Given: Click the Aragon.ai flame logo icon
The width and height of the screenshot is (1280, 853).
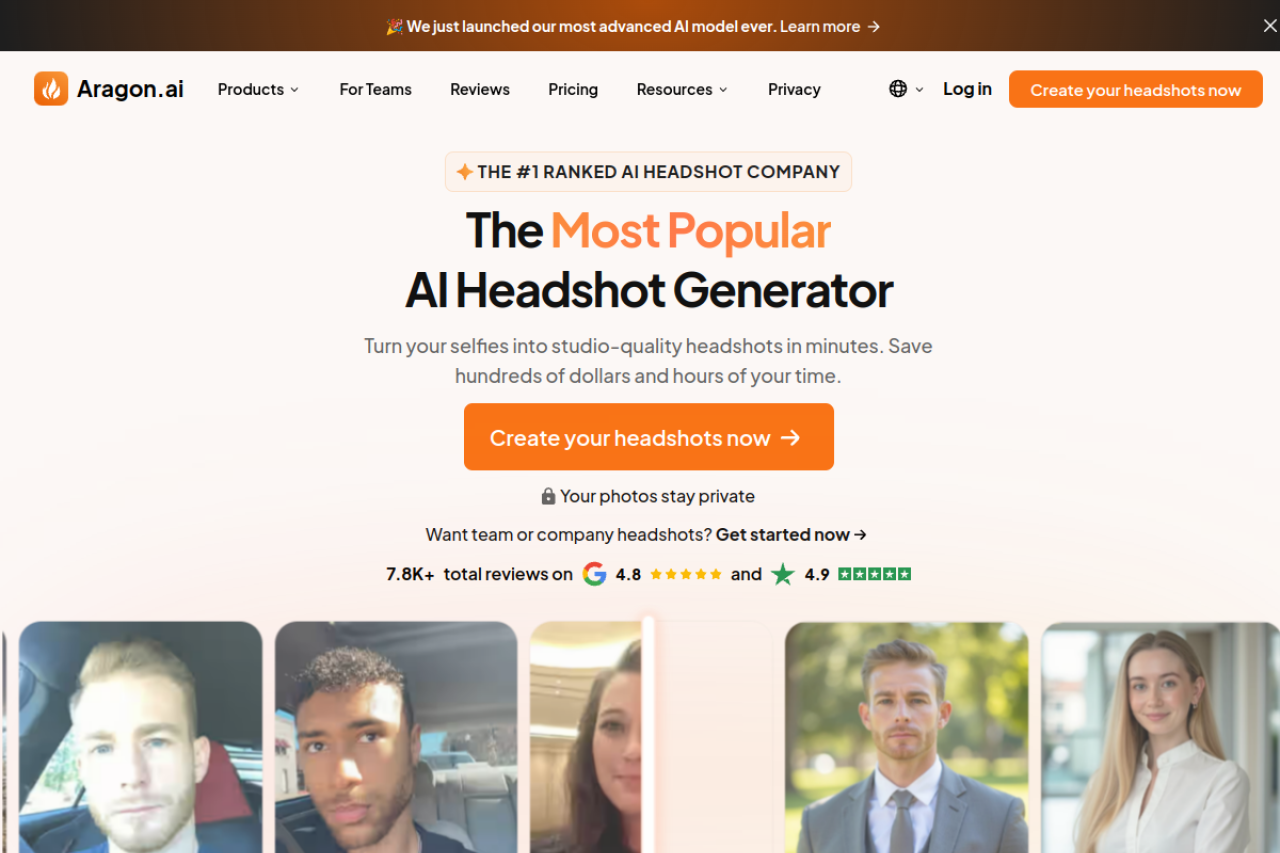Looking at the screenshot, I should tap(51, 89).
